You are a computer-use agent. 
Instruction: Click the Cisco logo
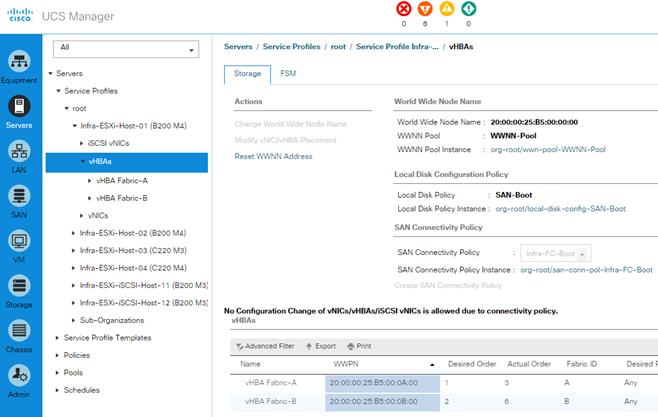20,15
